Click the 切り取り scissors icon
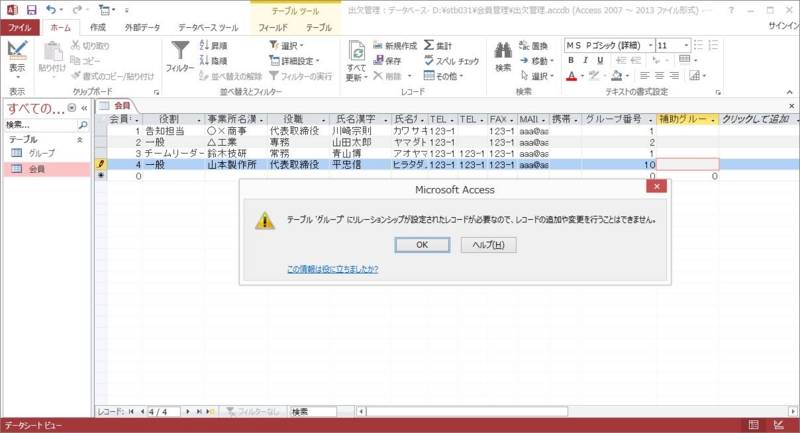The height and width of the screenshot is (433, 800). click(x=76, y=45)
